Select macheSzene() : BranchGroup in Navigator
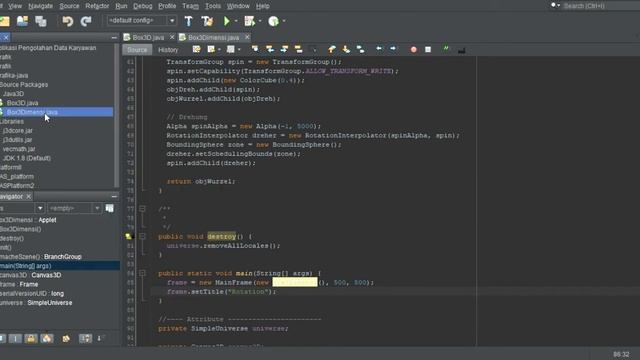 [x=41, y=257]
